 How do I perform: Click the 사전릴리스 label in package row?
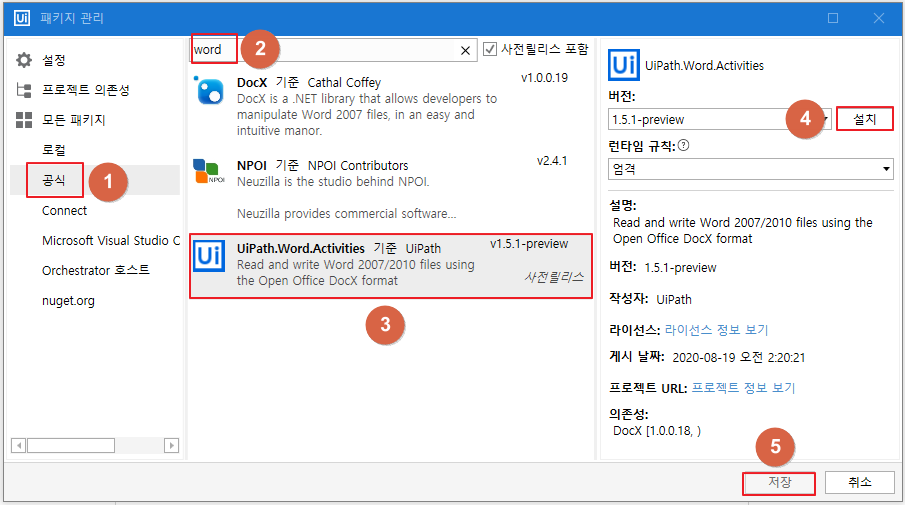[554, 278]
